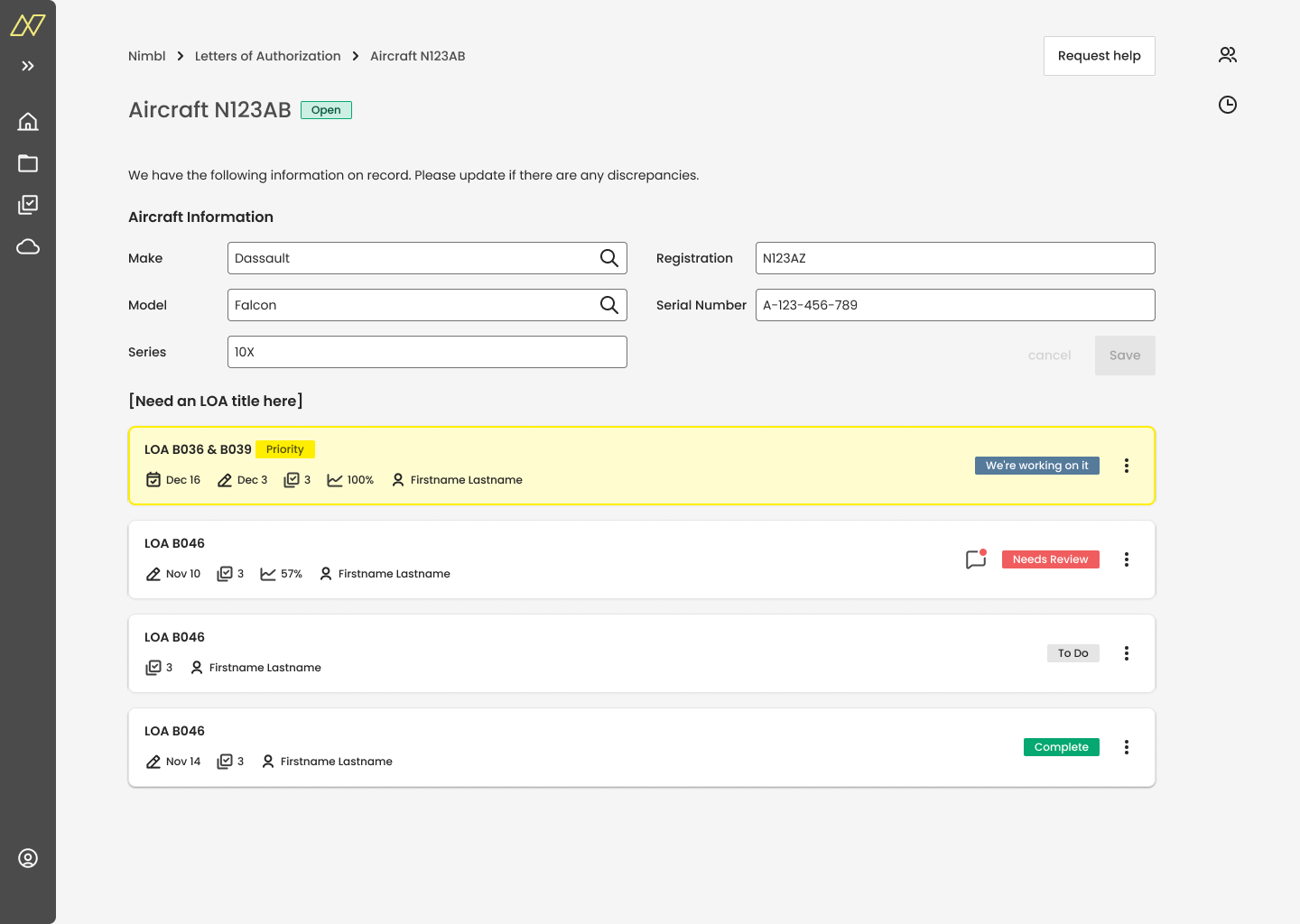Screen dimensions: 1300x924
Task: Click the calendar due date icon beside Dec 16
Action: 153,480
